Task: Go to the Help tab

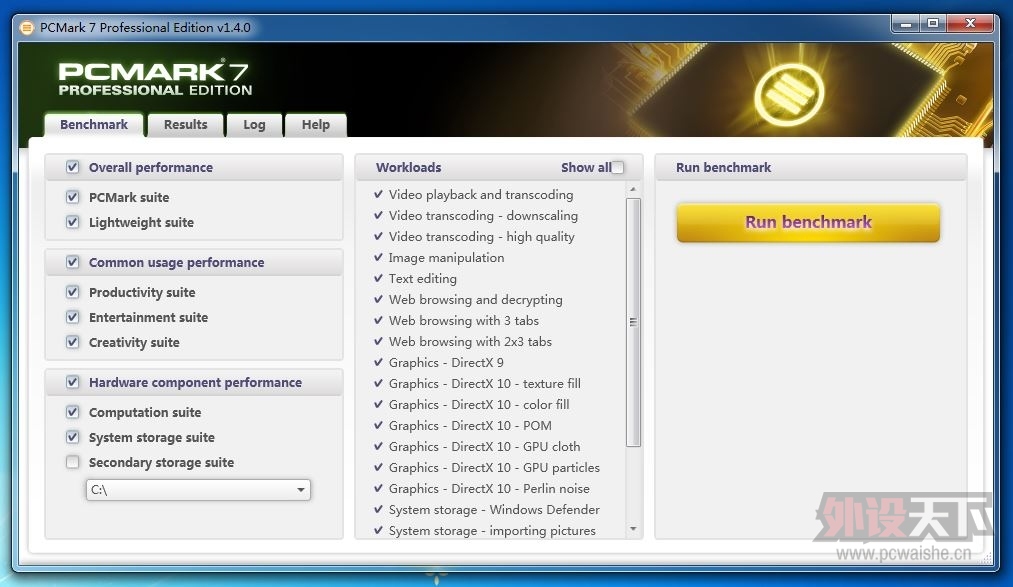Action: click(x=316, y=125)
